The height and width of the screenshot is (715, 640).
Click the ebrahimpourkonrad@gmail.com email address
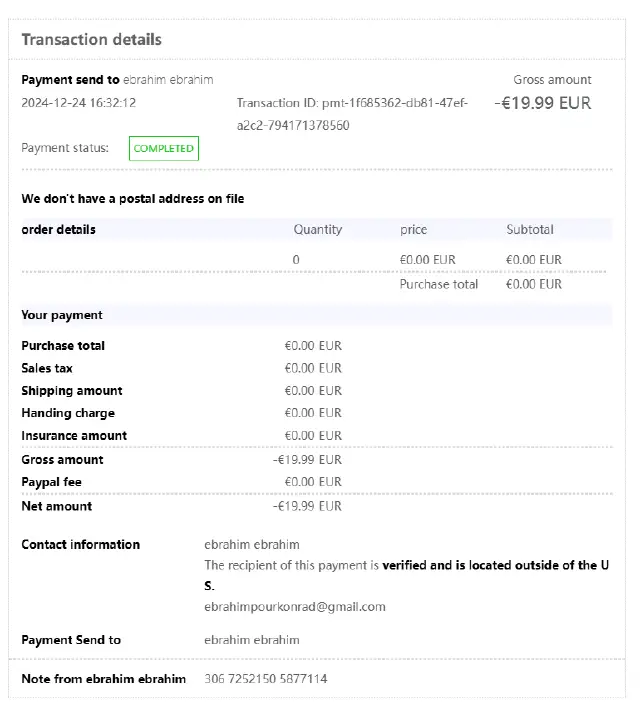[294, 607]
